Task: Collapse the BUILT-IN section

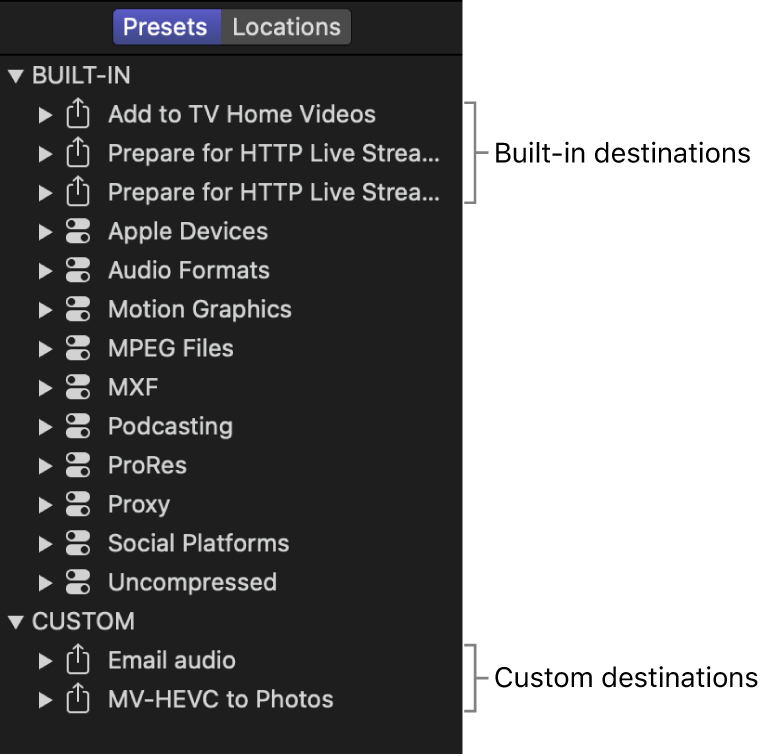Action: 15,76
